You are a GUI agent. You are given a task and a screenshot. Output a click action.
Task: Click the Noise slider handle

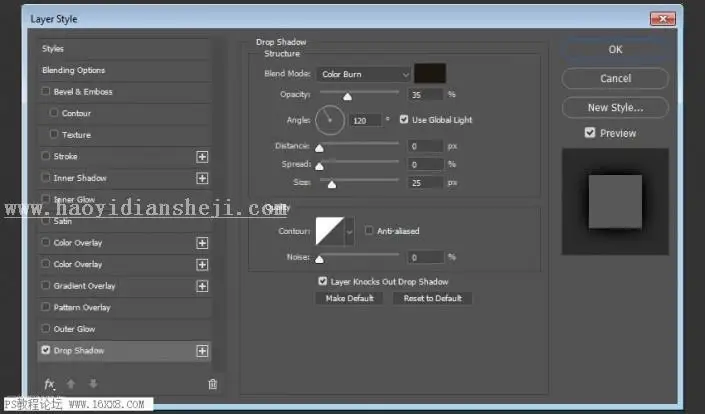pos(319,259)
